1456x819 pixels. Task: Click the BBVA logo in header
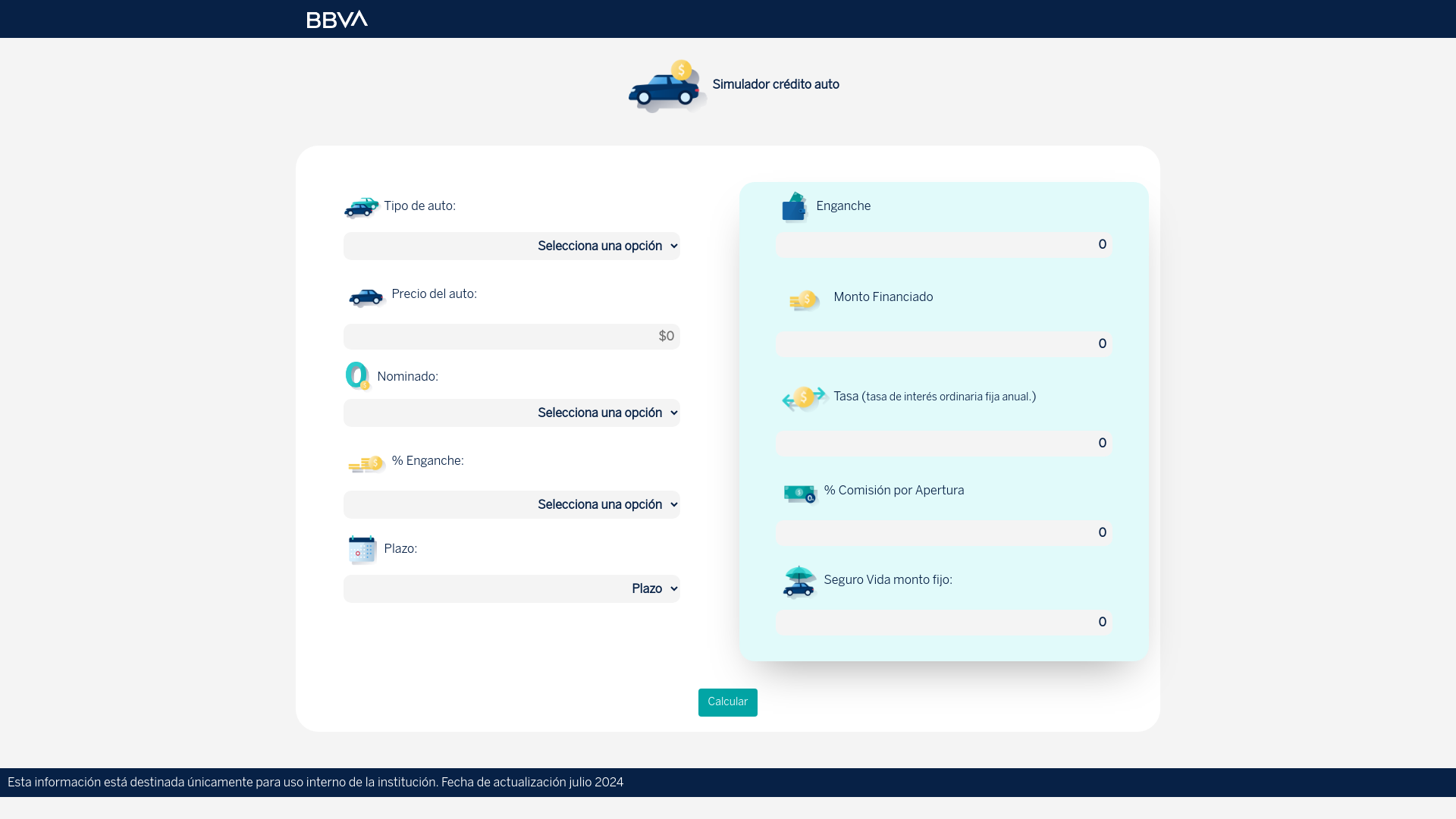tap(337, 19)
